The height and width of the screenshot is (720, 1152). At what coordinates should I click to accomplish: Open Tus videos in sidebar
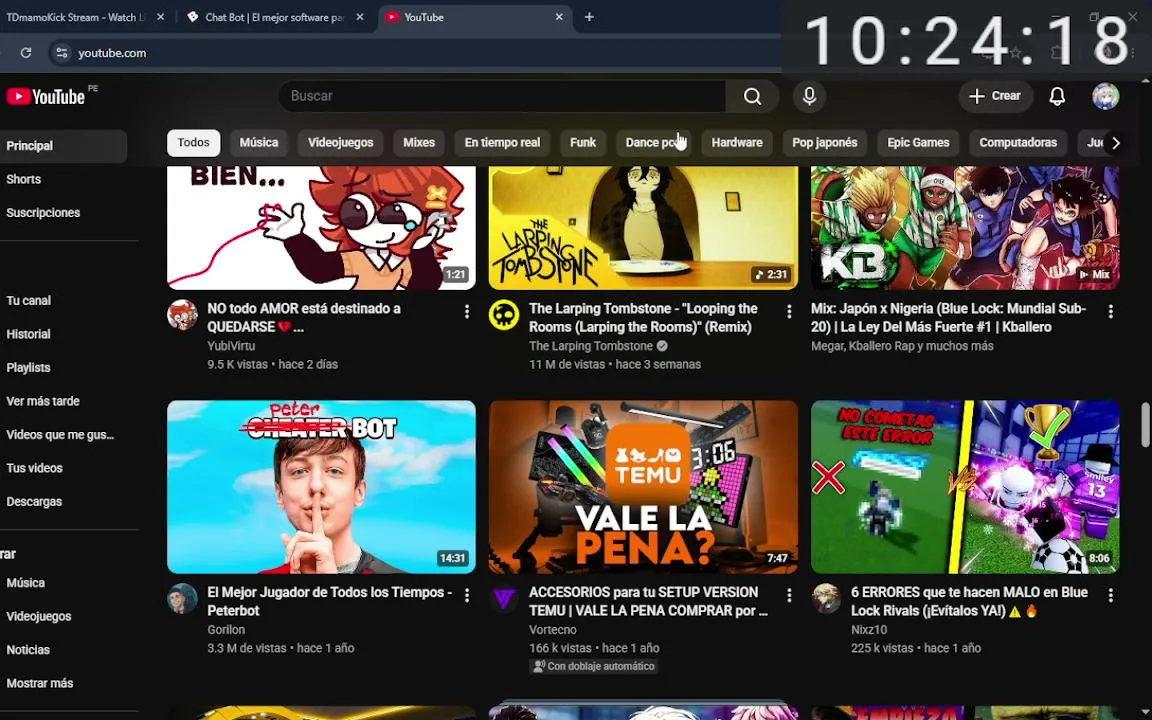pos(35,468)
